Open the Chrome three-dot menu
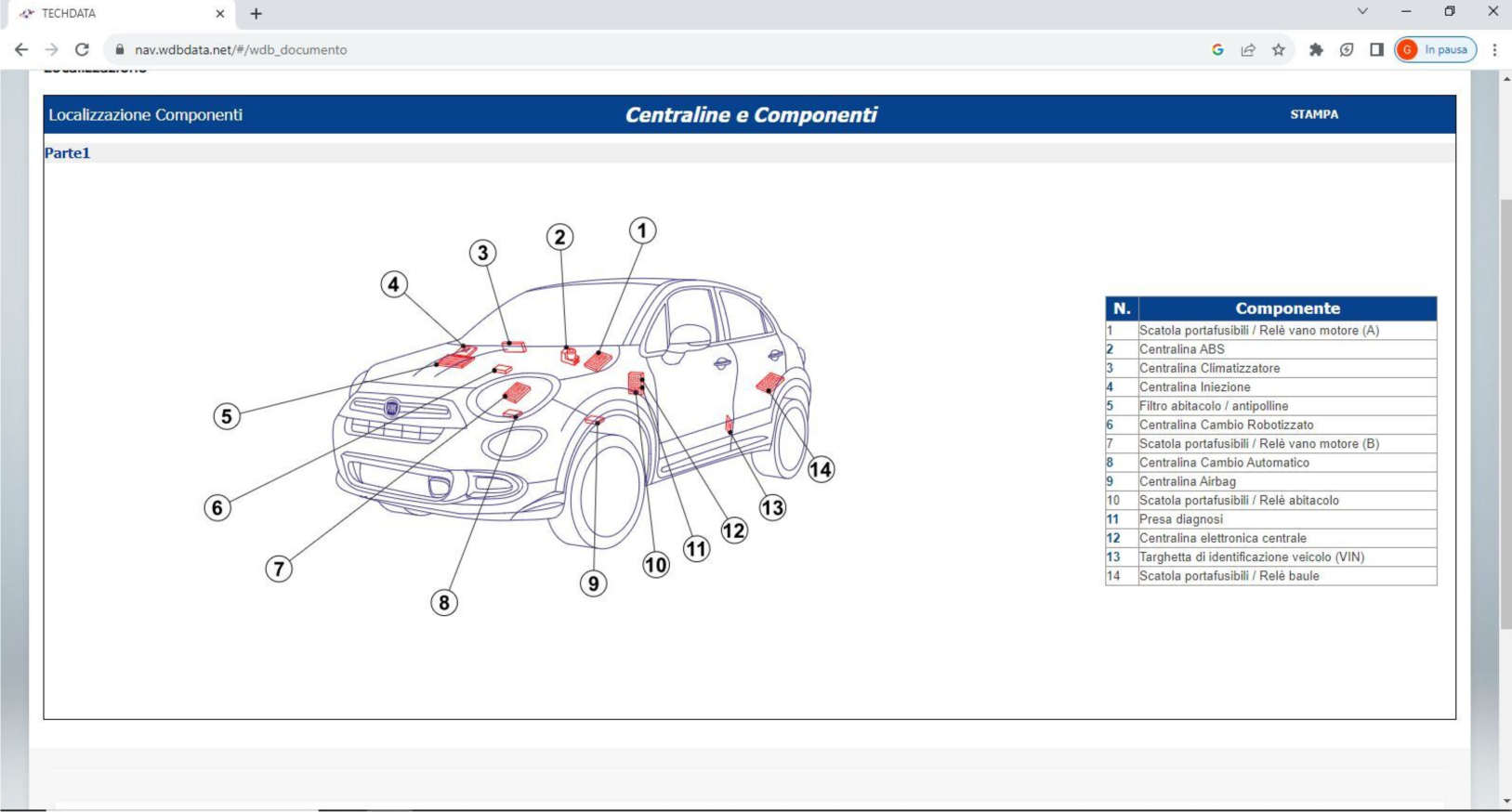Screen dimensions: 1512x812 tap(1494, 50)
